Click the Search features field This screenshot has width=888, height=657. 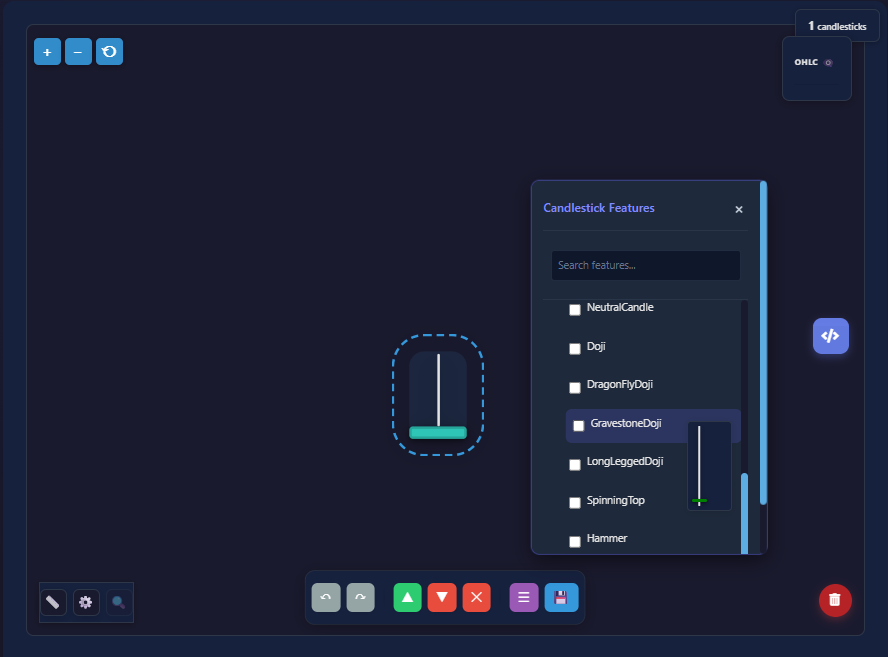click(645, 265)
